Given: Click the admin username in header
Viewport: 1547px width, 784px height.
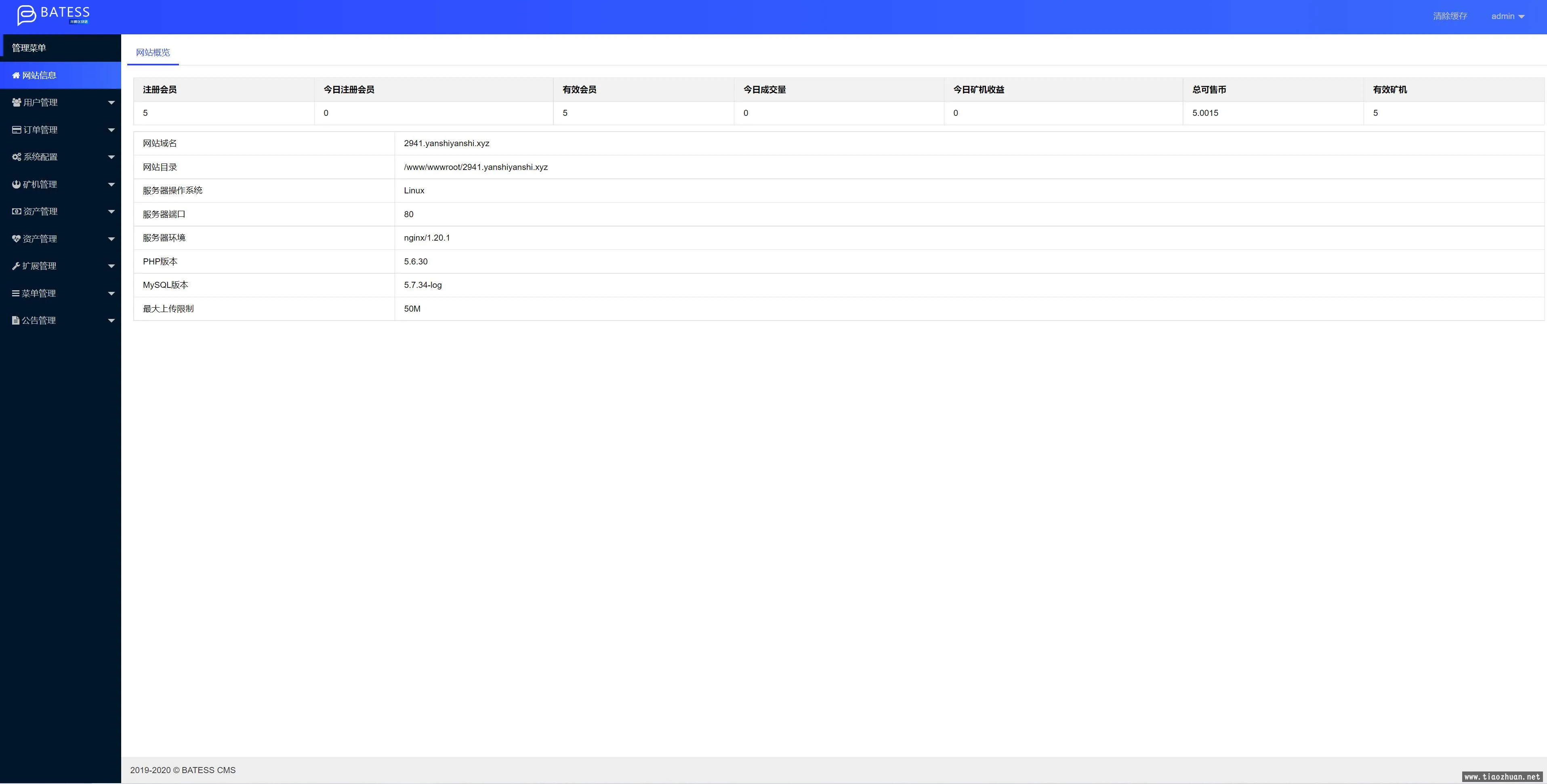Looking at the screenshot, I should coord(1503,16).
